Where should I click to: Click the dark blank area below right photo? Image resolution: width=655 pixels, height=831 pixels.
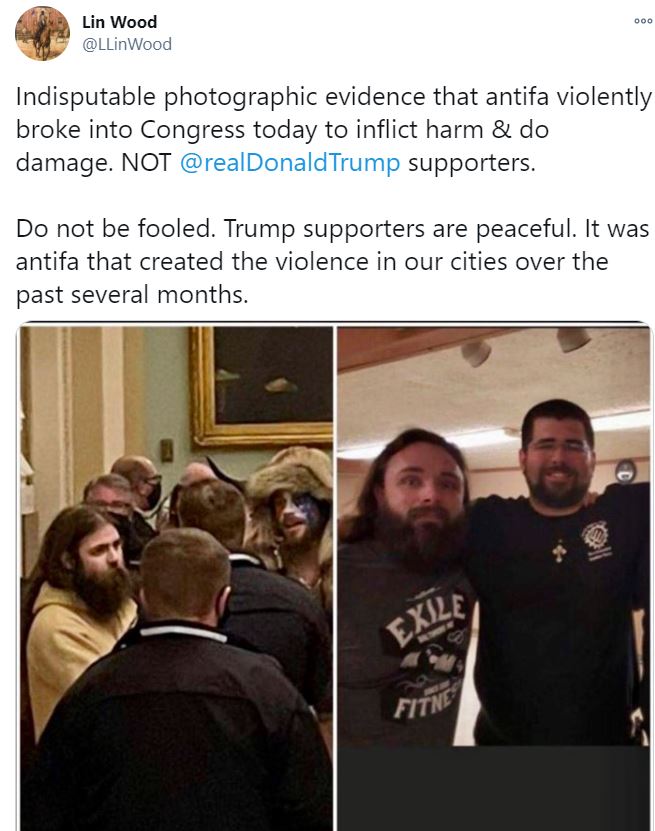tap(493, 788)
